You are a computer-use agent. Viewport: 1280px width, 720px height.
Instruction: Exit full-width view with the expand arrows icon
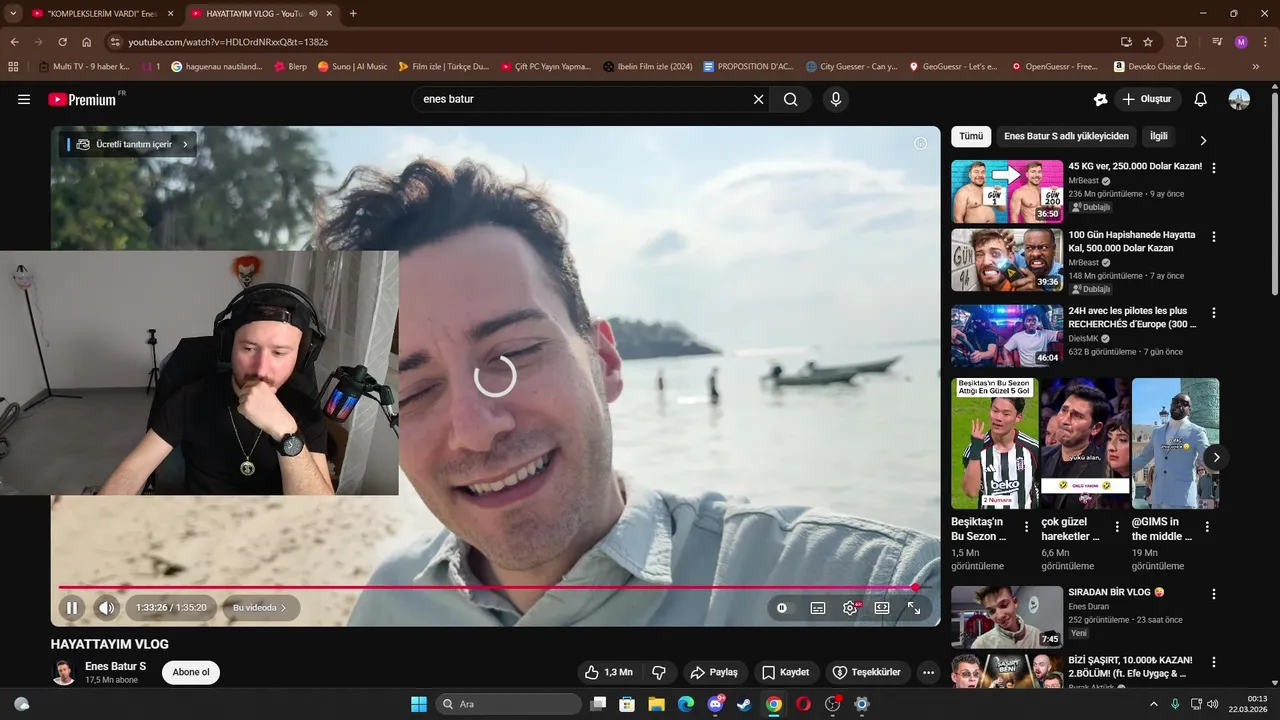pos(914,607)
